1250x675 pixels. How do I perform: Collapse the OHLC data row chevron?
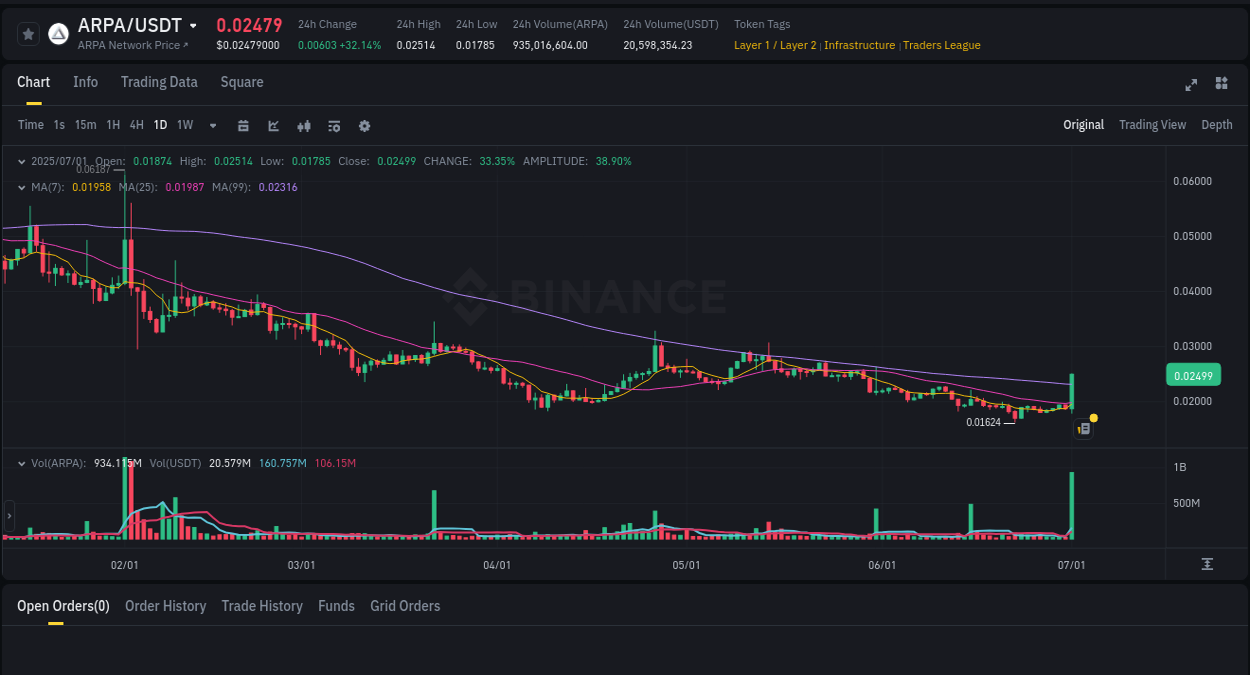coord(22,160)
